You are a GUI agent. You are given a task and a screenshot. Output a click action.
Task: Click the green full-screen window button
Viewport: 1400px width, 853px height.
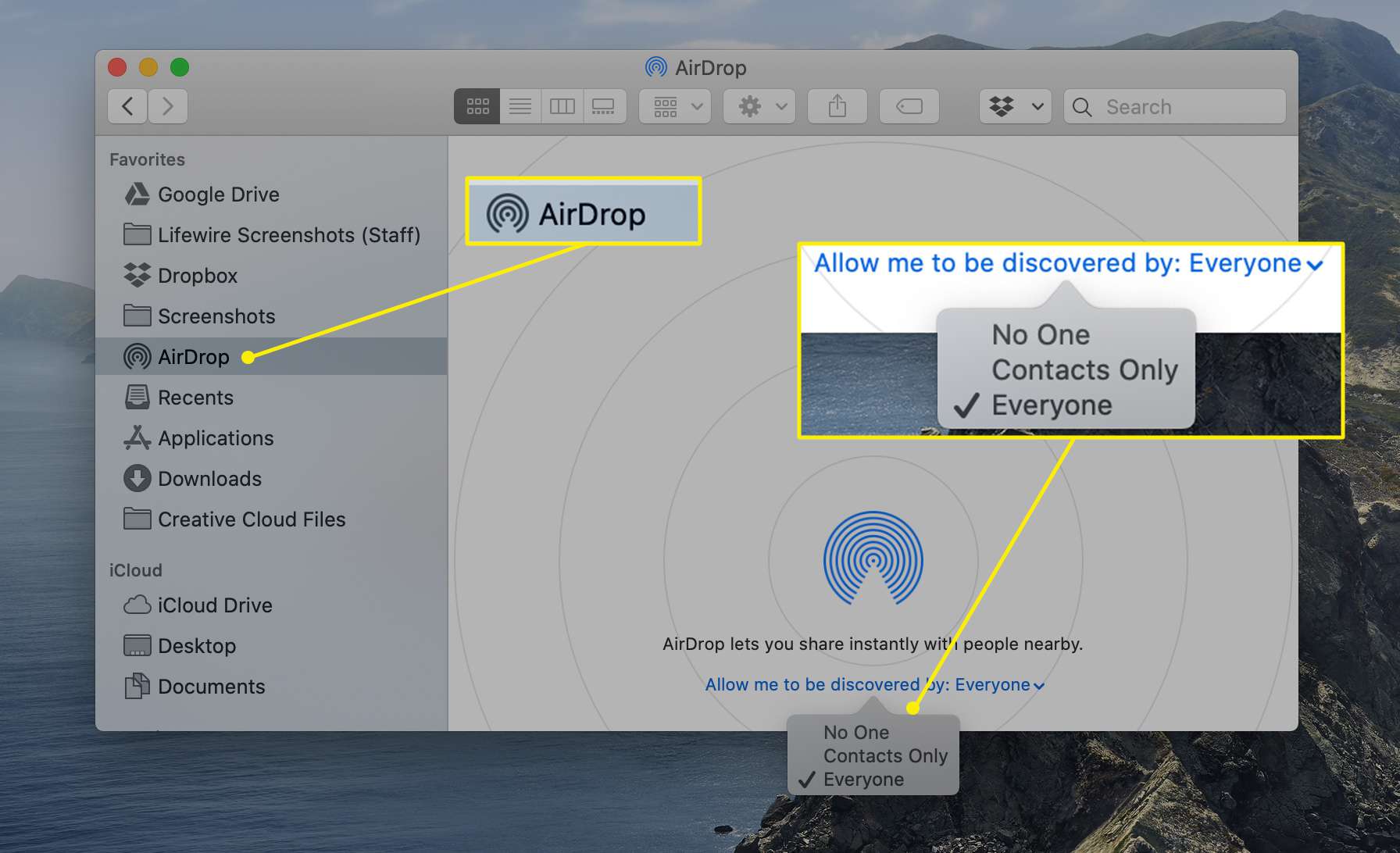tap(180, 67)
